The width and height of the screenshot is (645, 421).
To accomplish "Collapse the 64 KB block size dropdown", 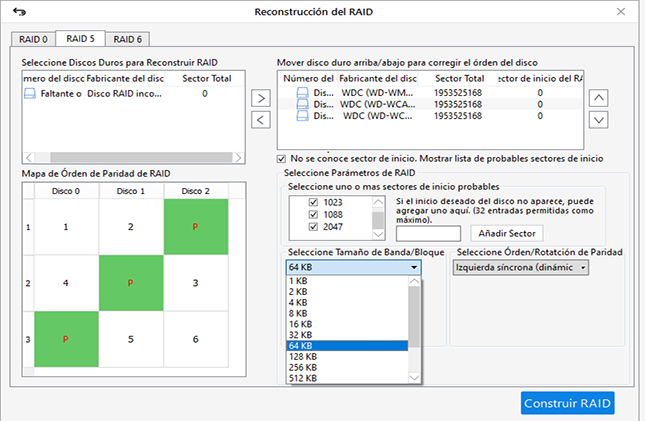I will [414, 267].
